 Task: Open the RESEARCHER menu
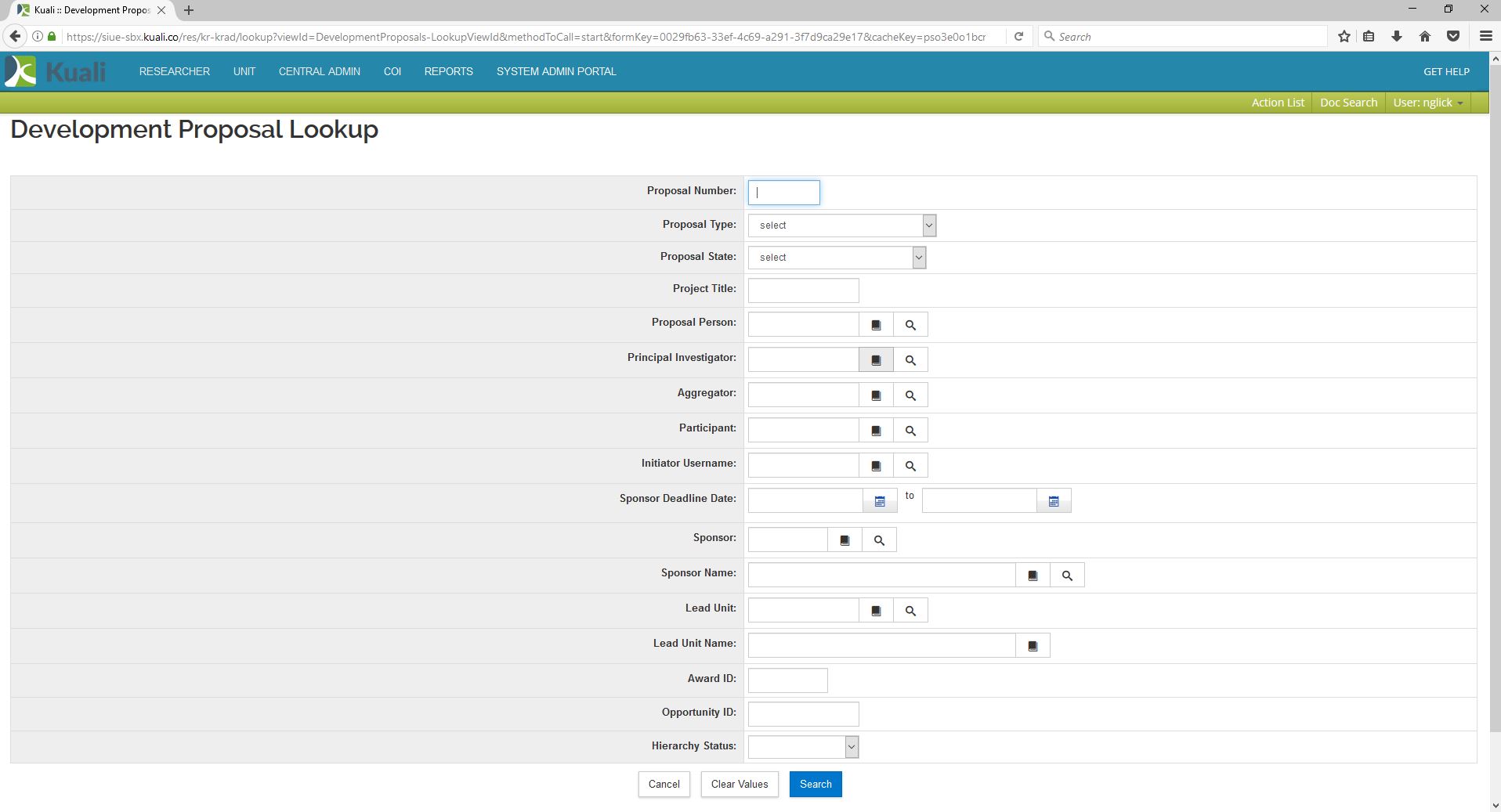pyautogui.click(x=175, y=71)
